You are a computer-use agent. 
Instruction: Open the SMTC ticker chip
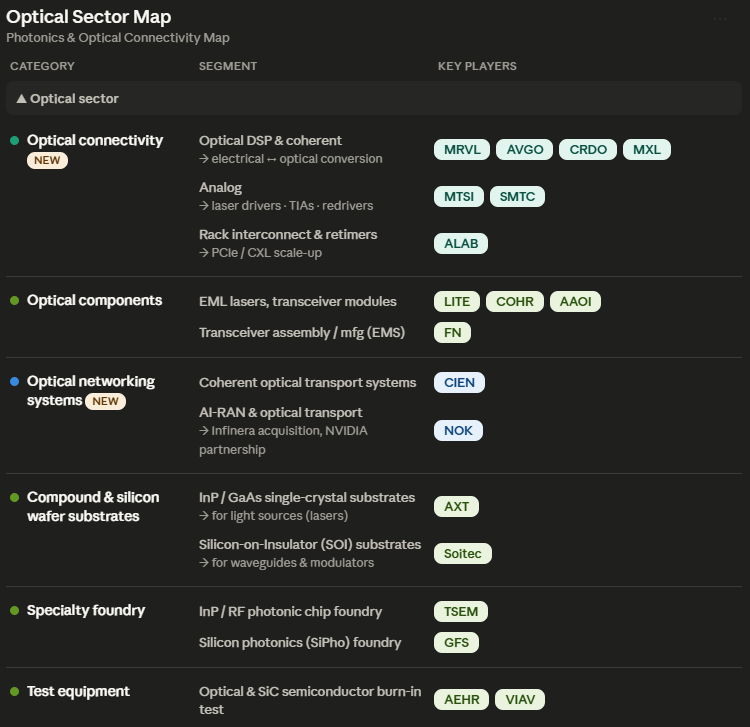(517, 197)
